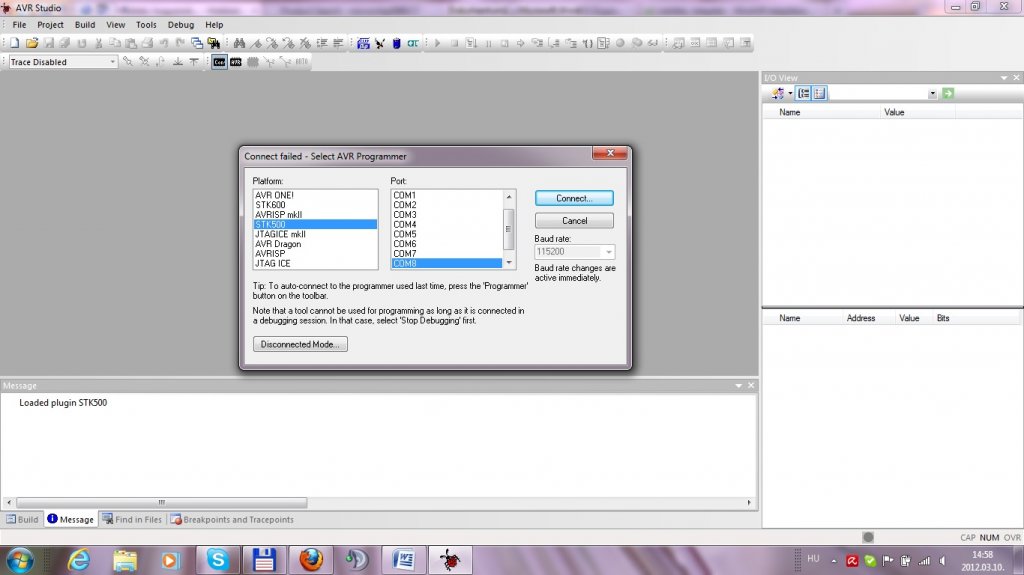Click the 'Con' button in the second toolbar
The image size is (1024, 575).
pyautogui.click(x=219, y=61)
